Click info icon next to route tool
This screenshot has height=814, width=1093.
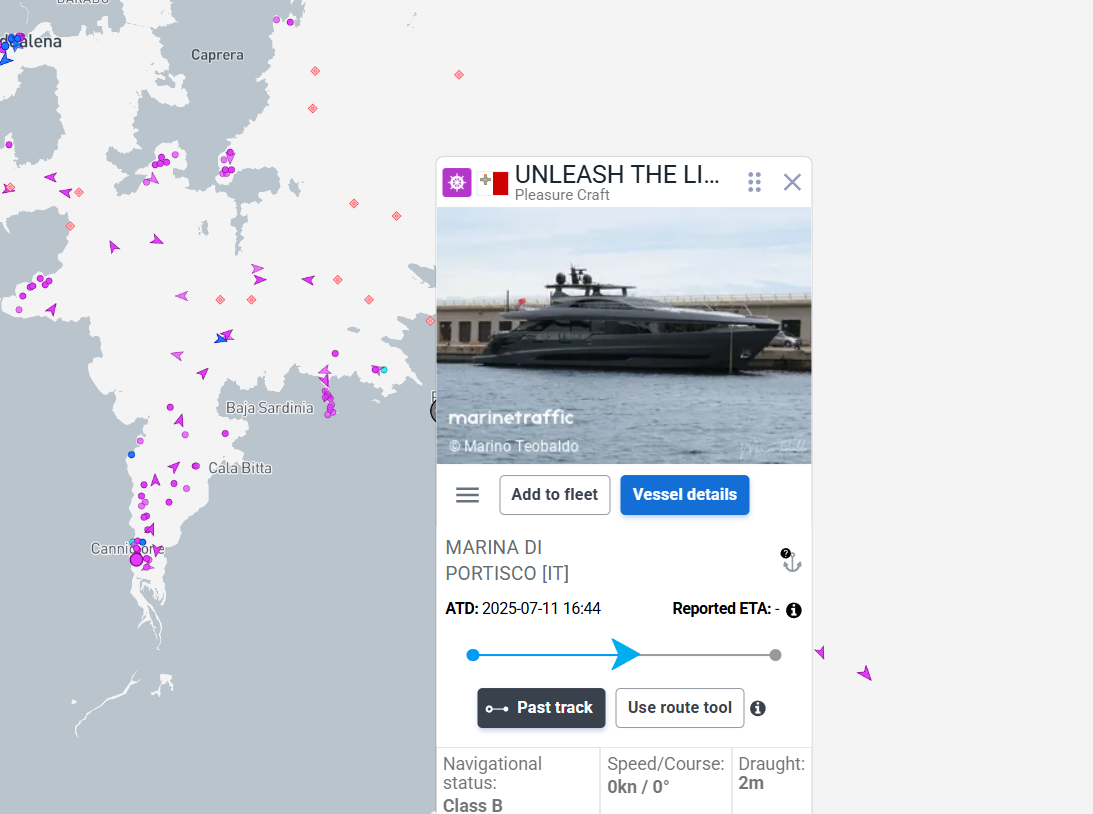pos(758,708)
